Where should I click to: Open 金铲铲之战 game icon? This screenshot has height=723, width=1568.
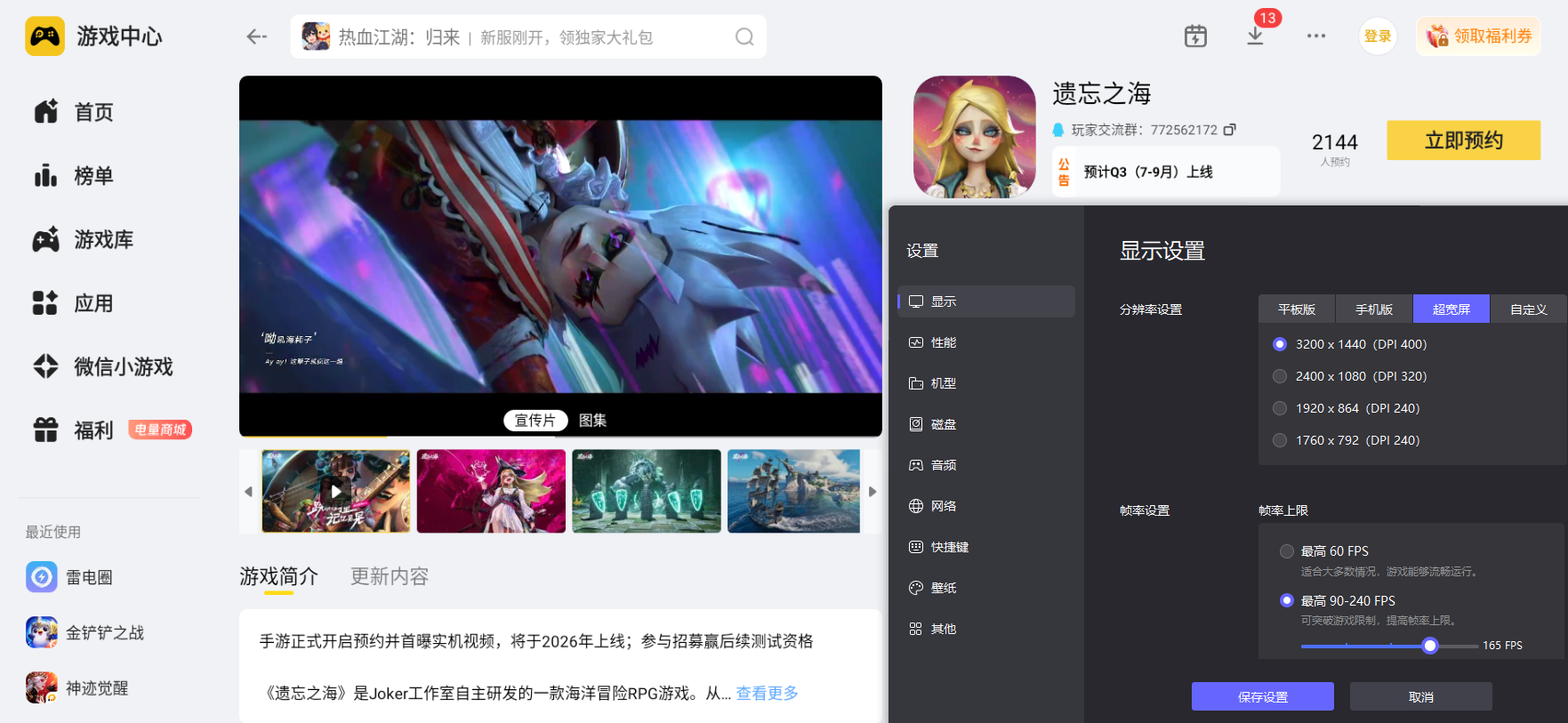point(42,632)
